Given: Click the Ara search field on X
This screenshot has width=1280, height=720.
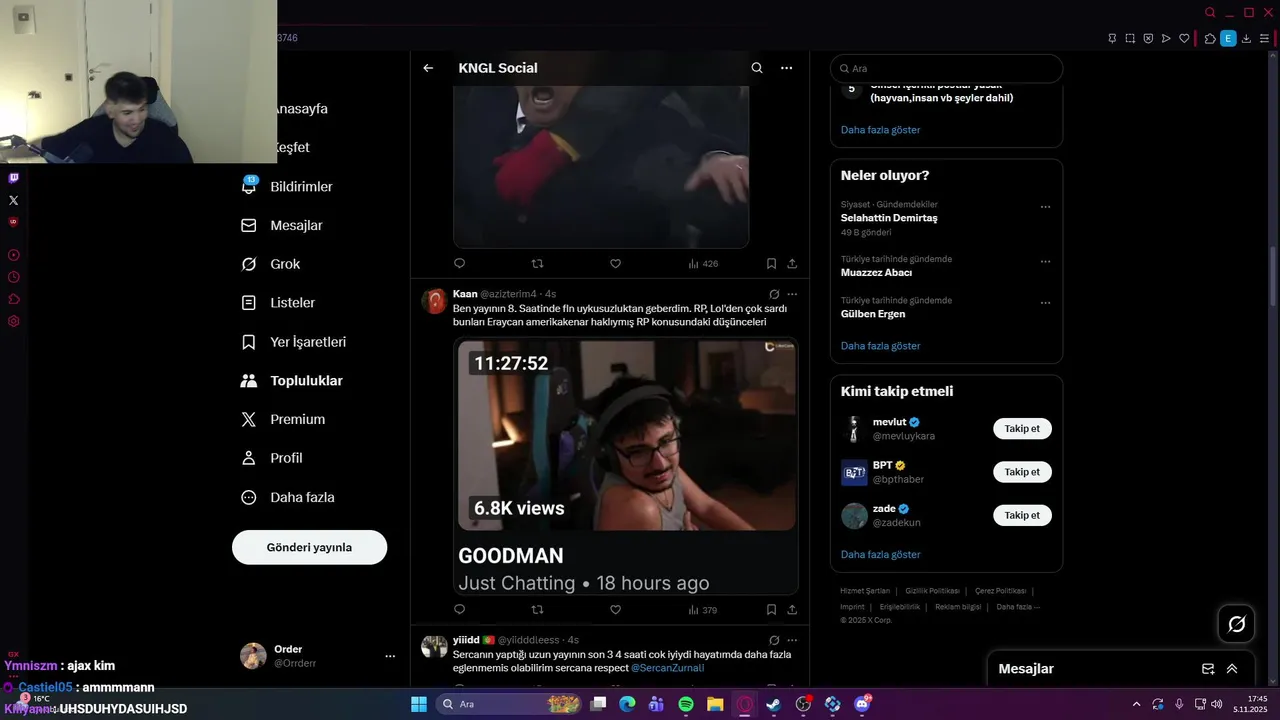Looking at the screenshot, I should [946, 69].
